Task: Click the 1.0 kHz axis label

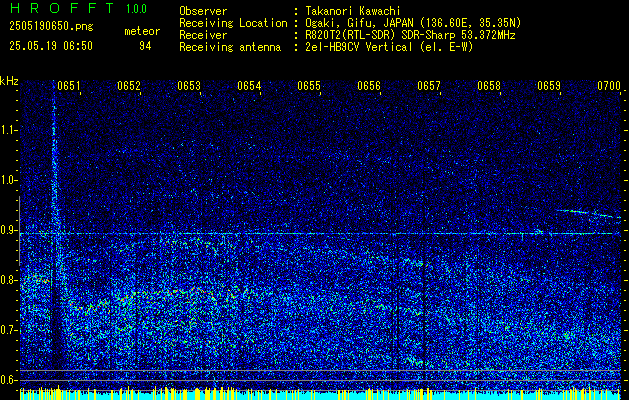Action: [8, 180]
